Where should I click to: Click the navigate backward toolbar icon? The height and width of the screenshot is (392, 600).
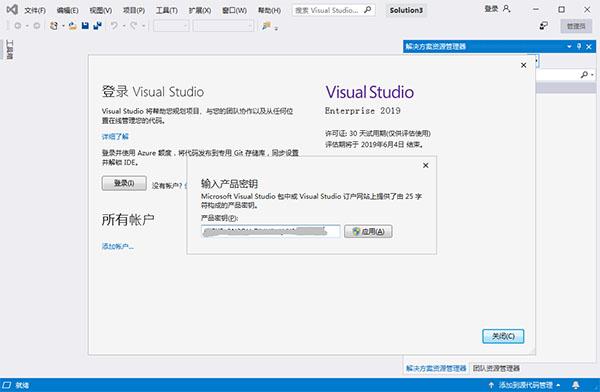18,26
